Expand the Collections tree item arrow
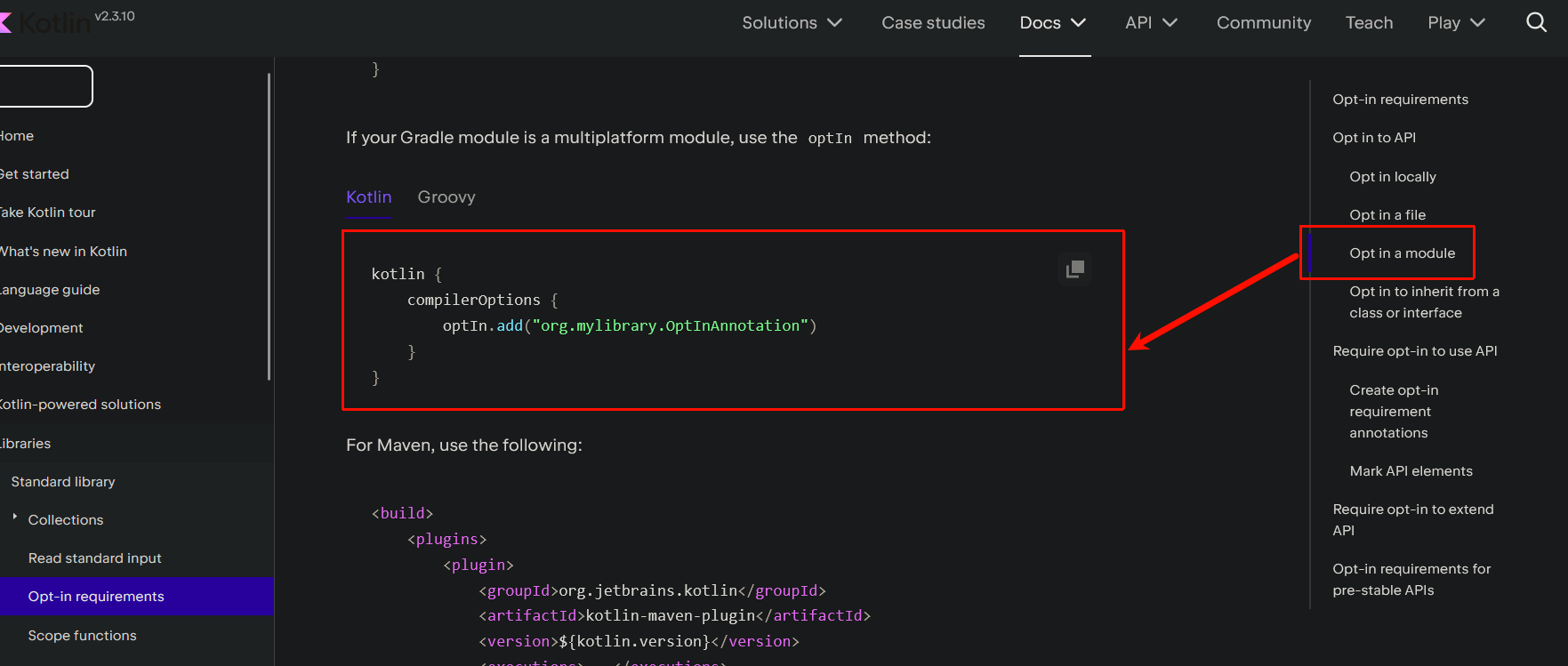 click(15, 517)
